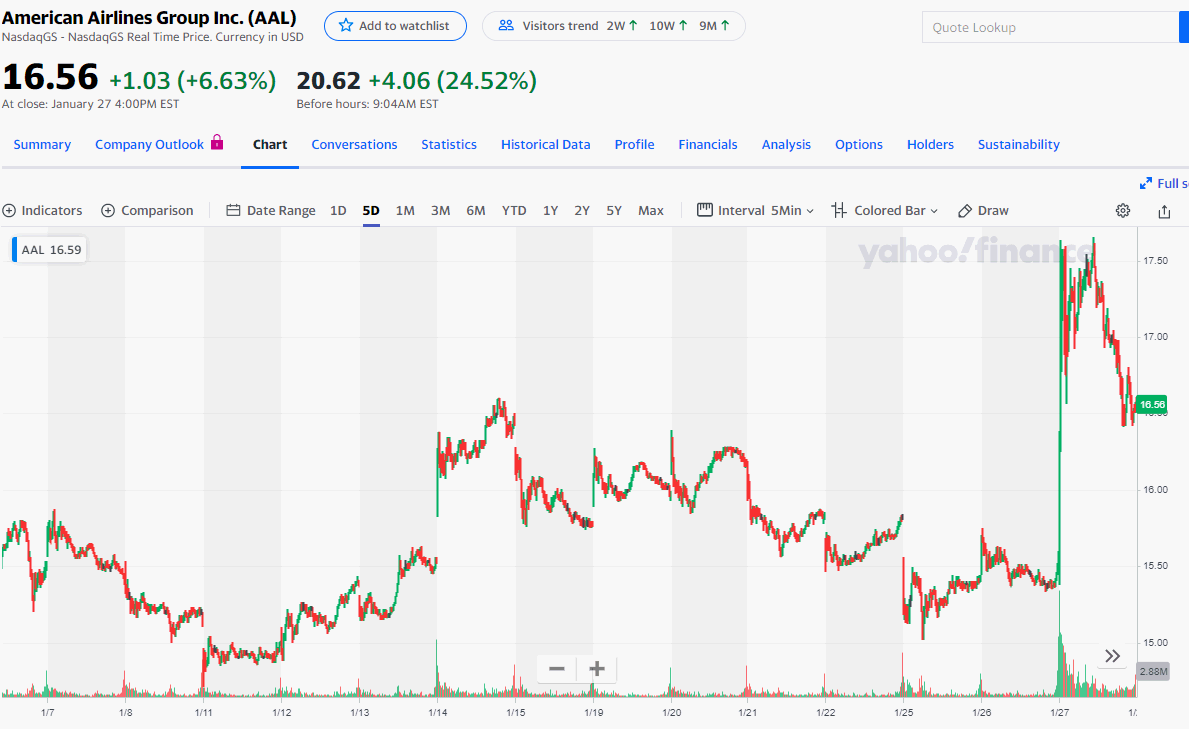
Task: Click the lock icon beside Company Outlook
Action: (217, 142)
